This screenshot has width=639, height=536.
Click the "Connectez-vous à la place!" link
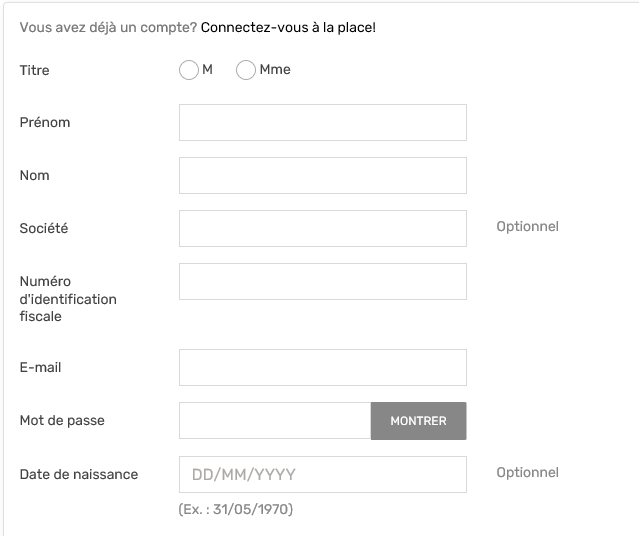288,27
